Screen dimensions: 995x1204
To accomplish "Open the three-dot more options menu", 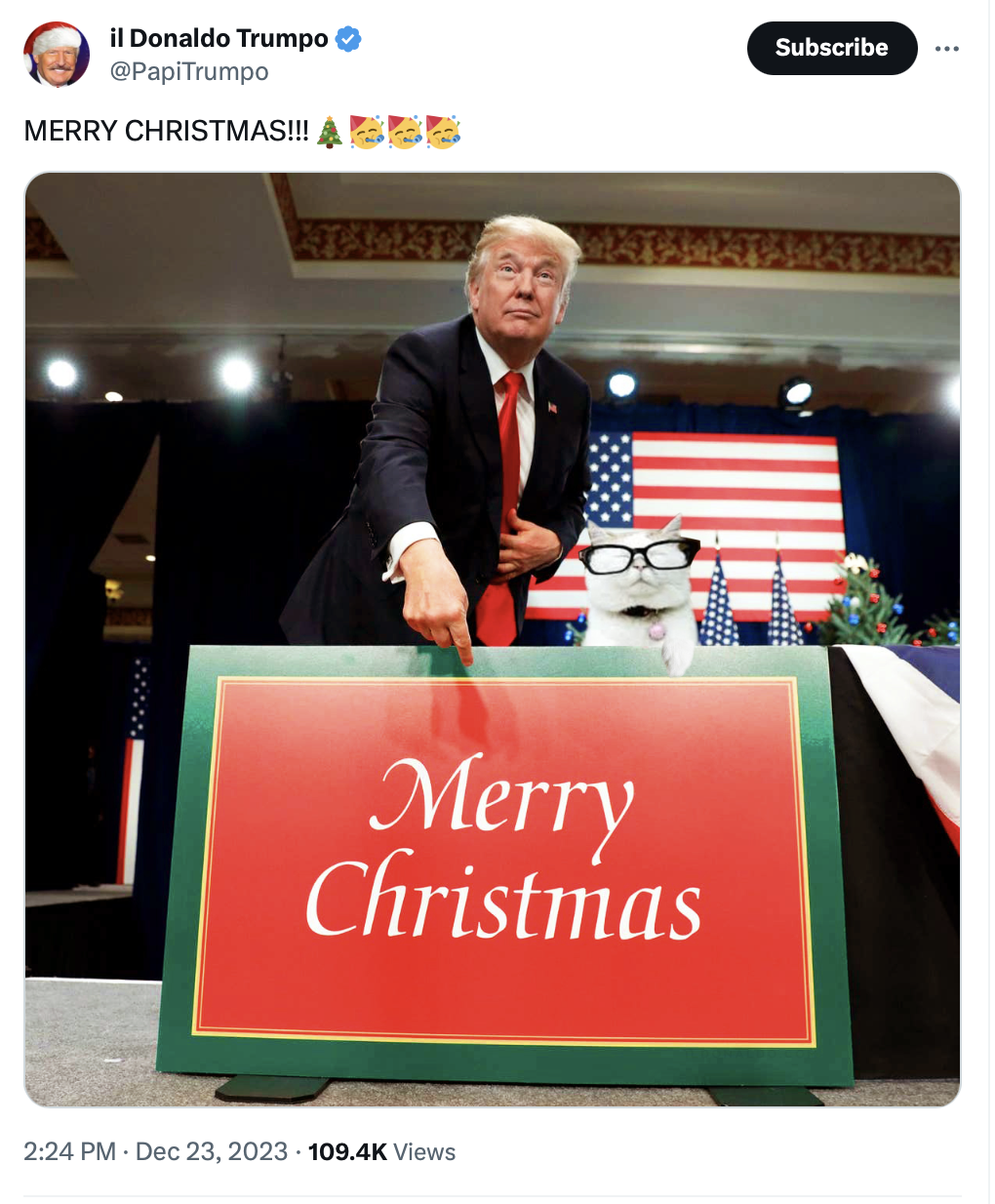I will pyautogui.click(x=946, y=48).
